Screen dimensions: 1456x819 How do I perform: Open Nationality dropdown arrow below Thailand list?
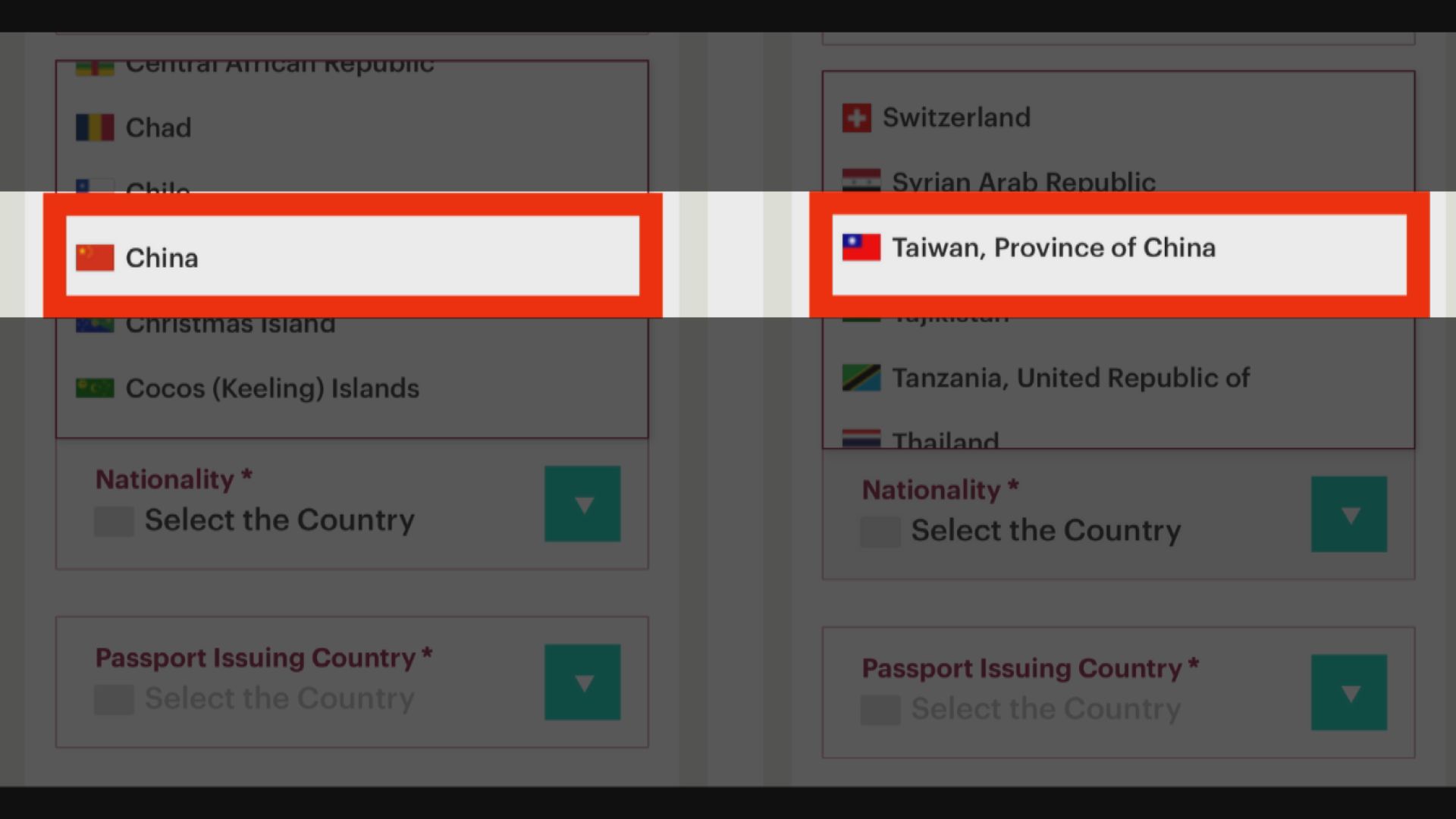(1349, 515)
